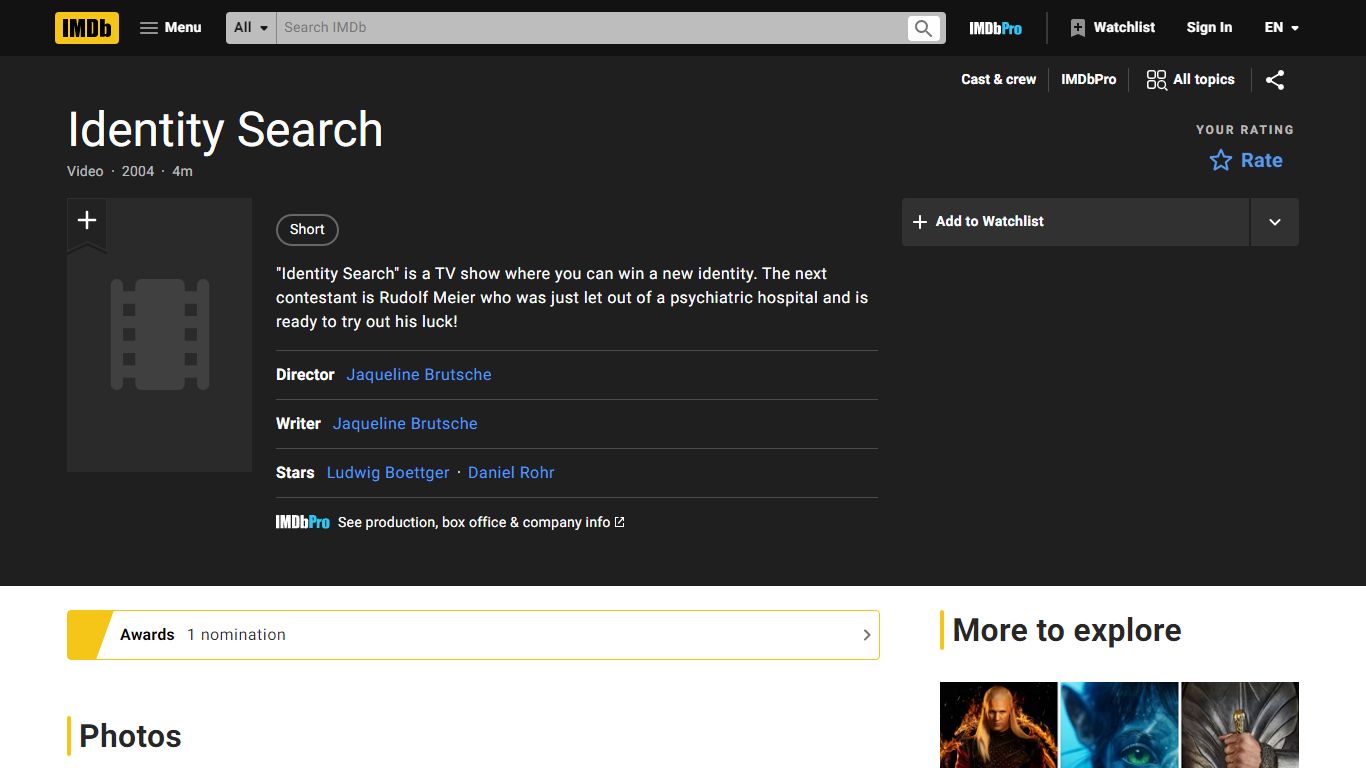This screenshot has height=768, width=1366.
Task: Open the blue face explore thumbnail
Action: tap(1119, 725)
